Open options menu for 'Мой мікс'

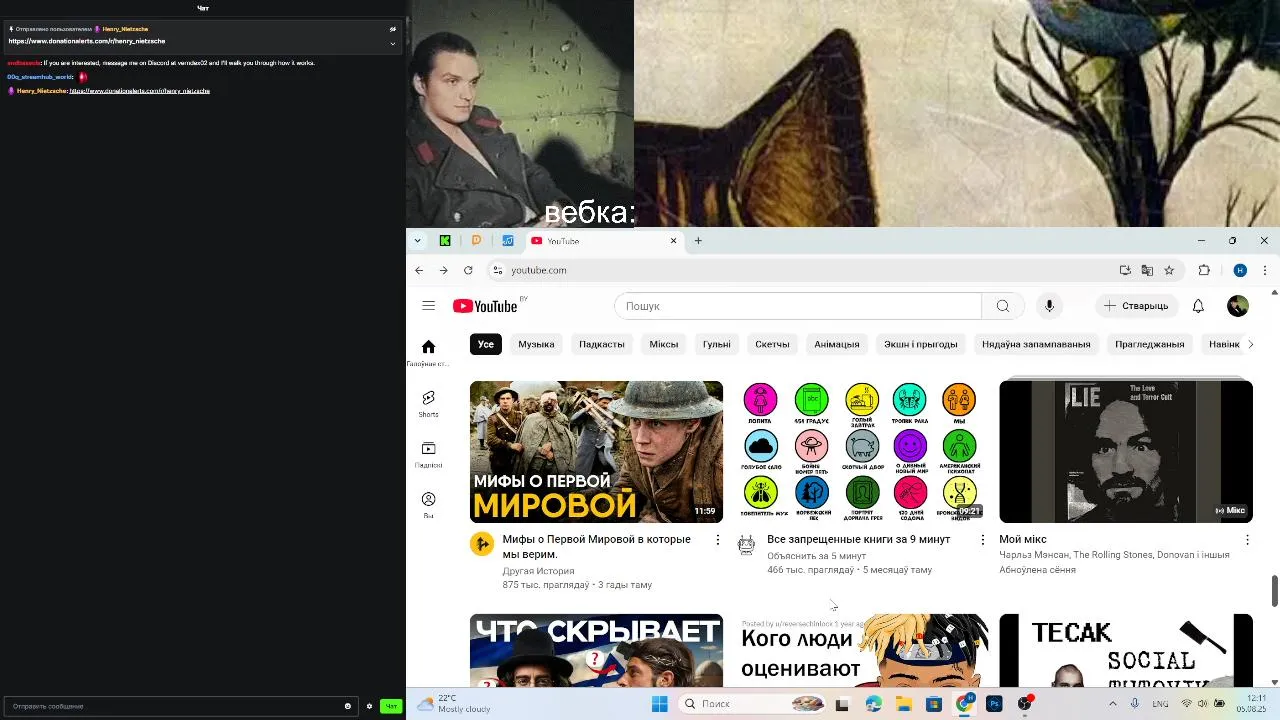click(x=1247, y=540)
